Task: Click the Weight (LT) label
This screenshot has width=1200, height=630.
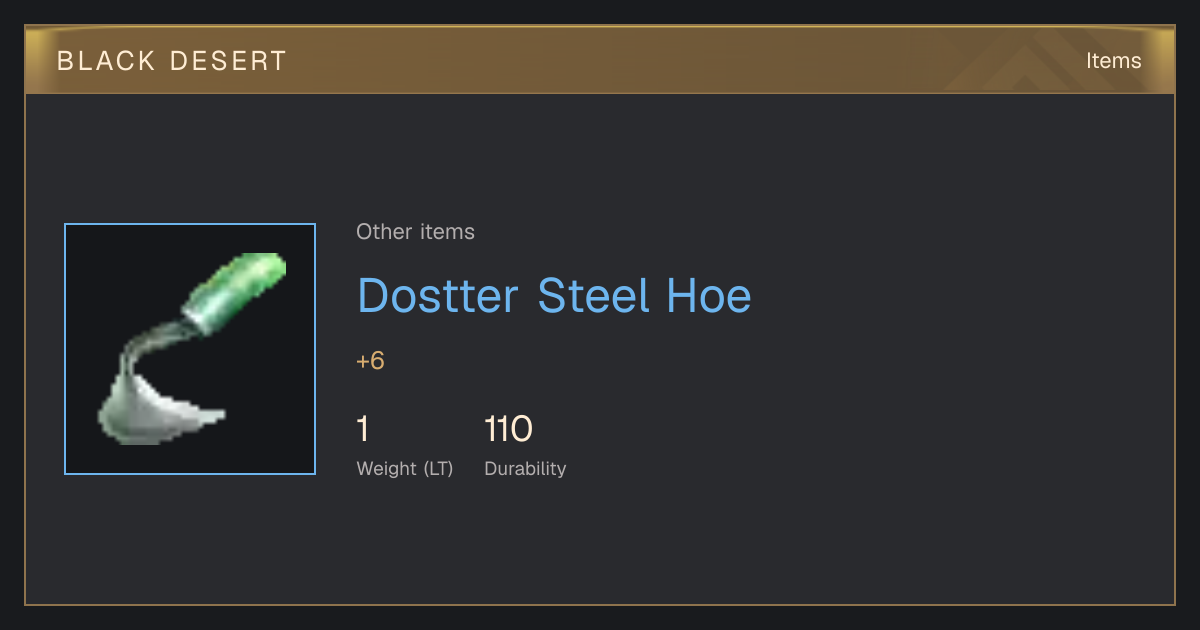Action: click(405, 468)
